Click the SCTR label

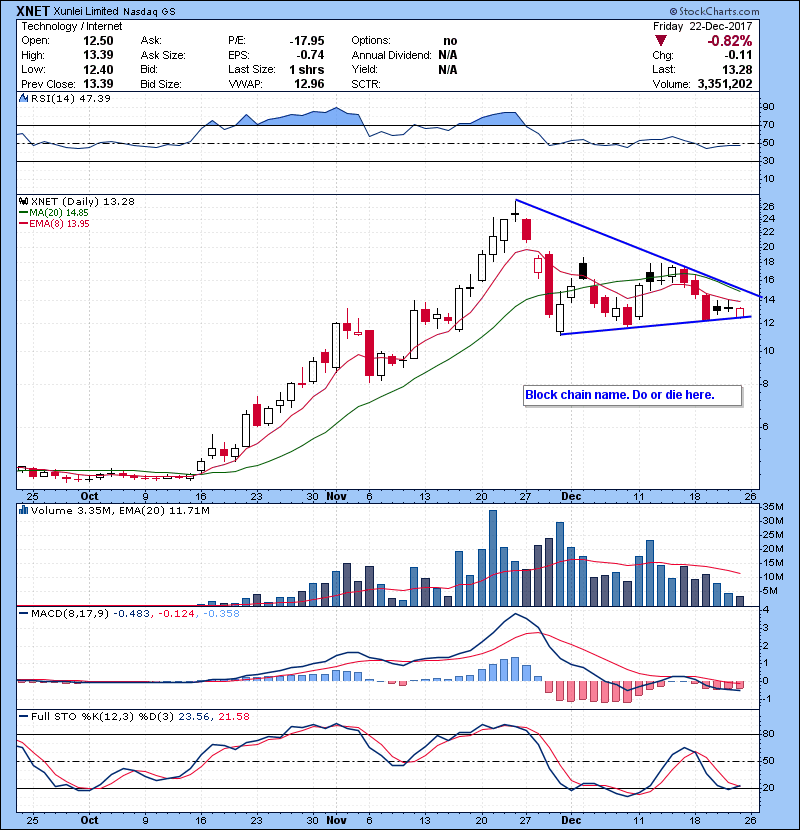366,84
